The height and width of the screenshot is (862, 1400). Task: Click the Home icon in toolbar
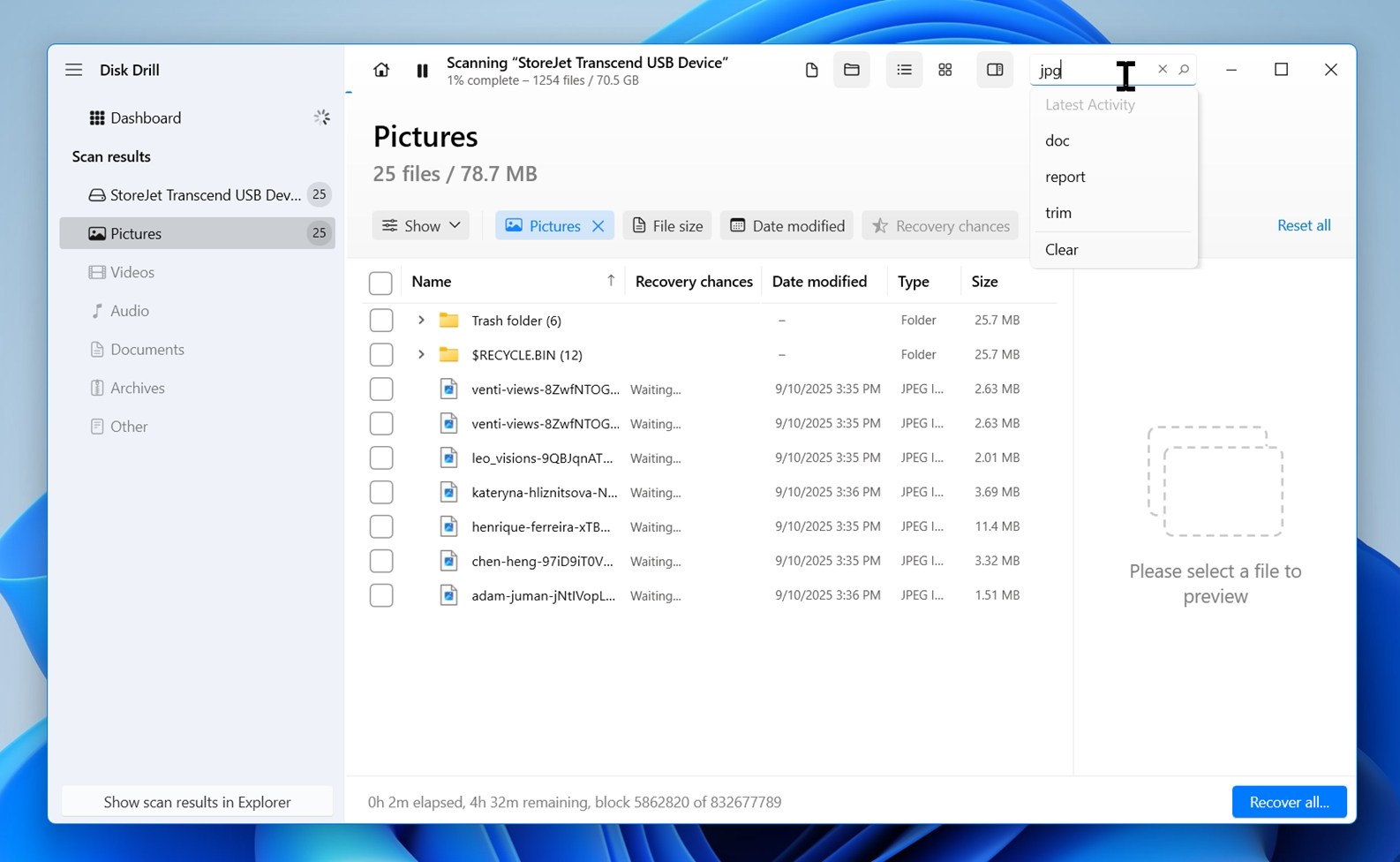pos(381,70)
